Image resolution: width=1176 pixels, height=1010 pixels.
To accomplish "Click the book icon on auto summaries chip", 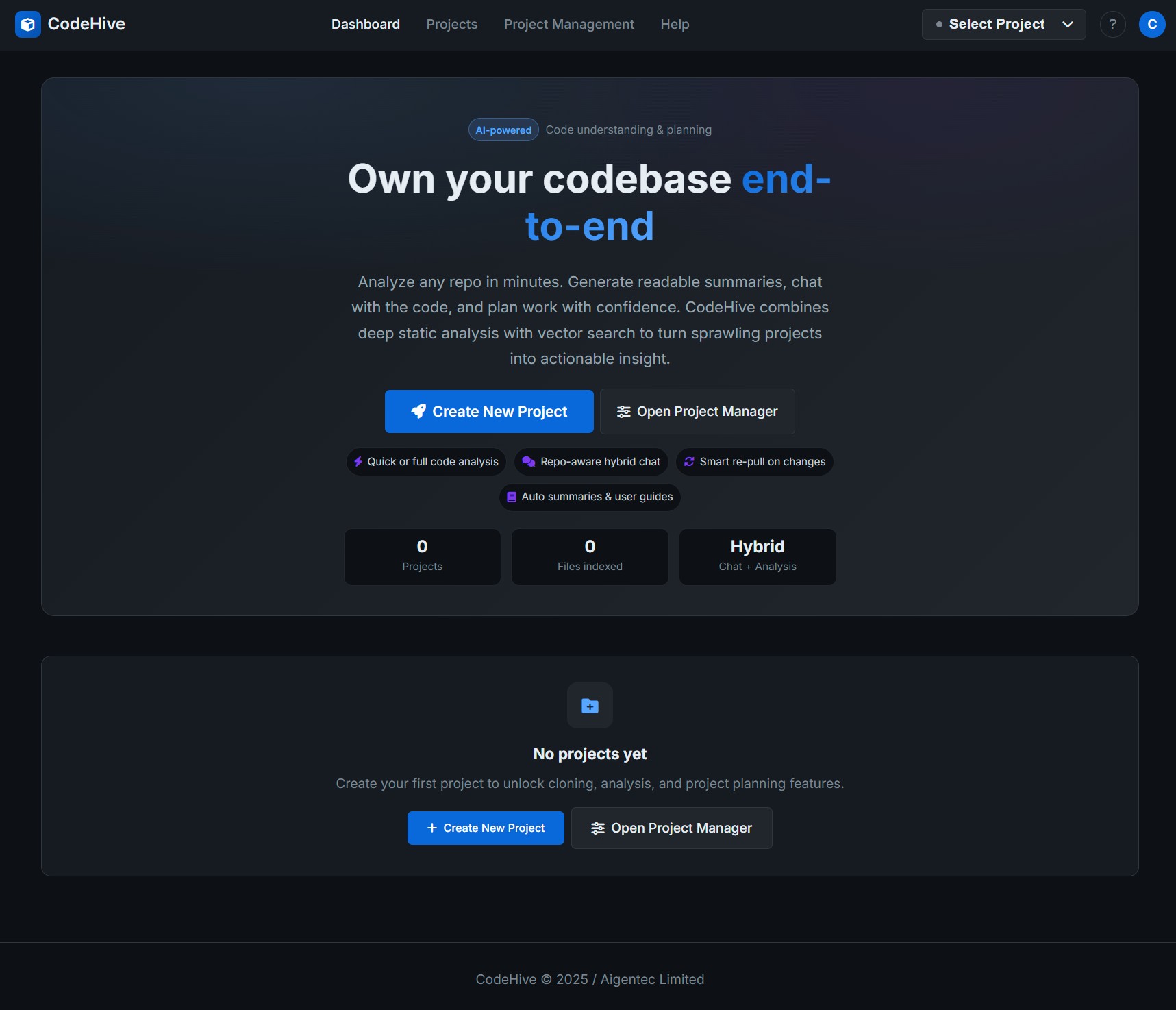I will [x=511, y=497].
